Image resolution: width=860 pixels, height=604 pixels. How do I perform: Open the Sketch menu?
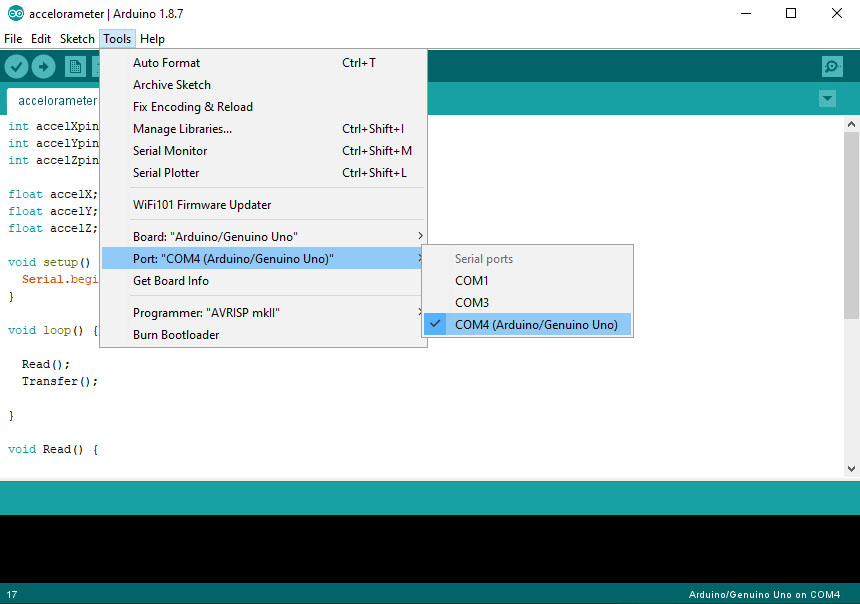pos(77,39)
